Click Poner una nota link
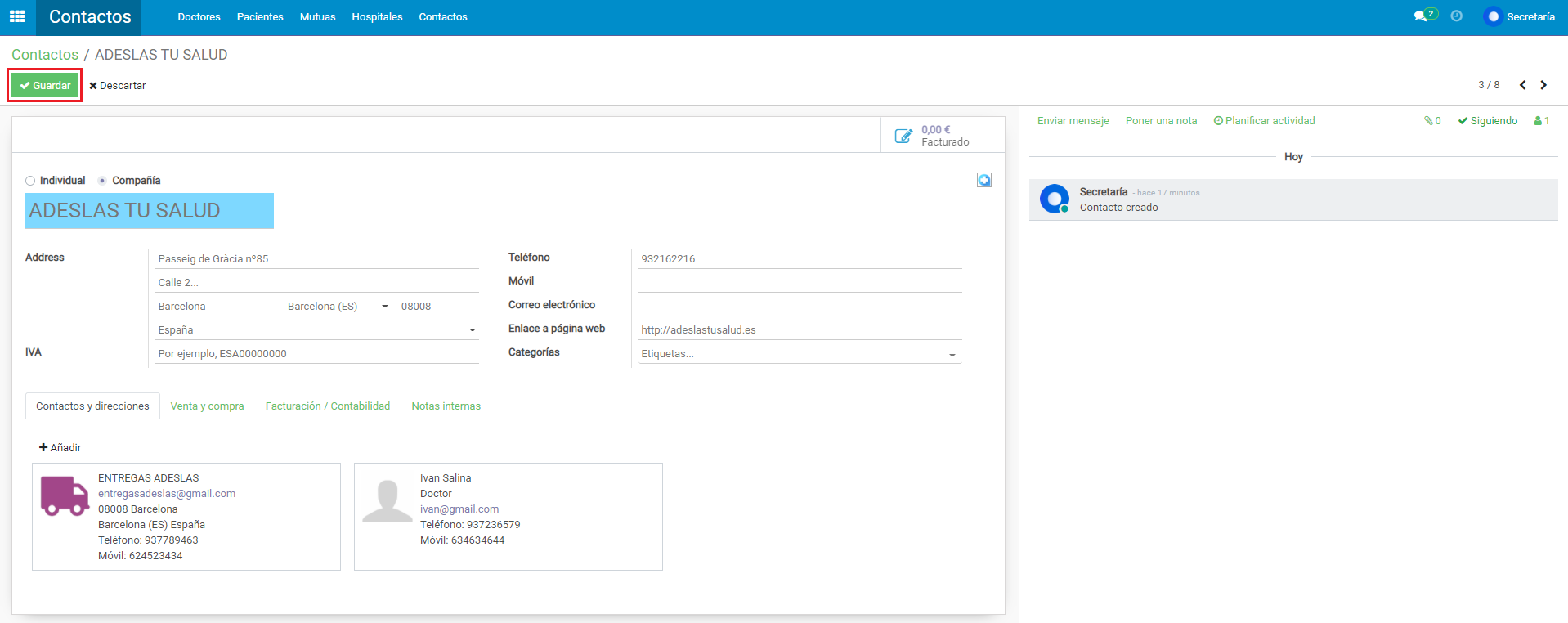 click(x=1161, y=121)
